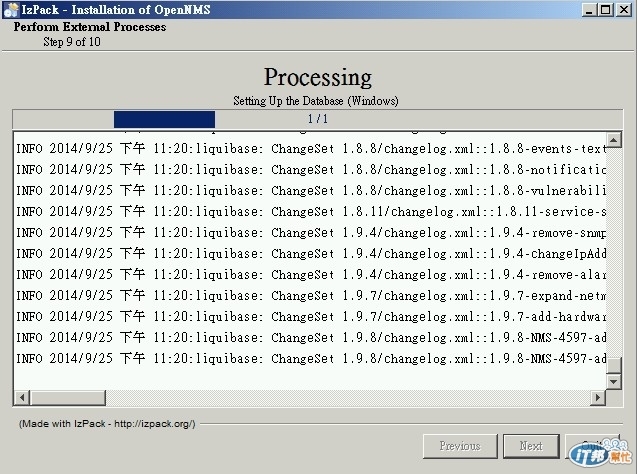Select log line 1.9.4-remove-snmp
Image resolution: width=637 pixels, height=474 pixels.
[x=311, y=233]
